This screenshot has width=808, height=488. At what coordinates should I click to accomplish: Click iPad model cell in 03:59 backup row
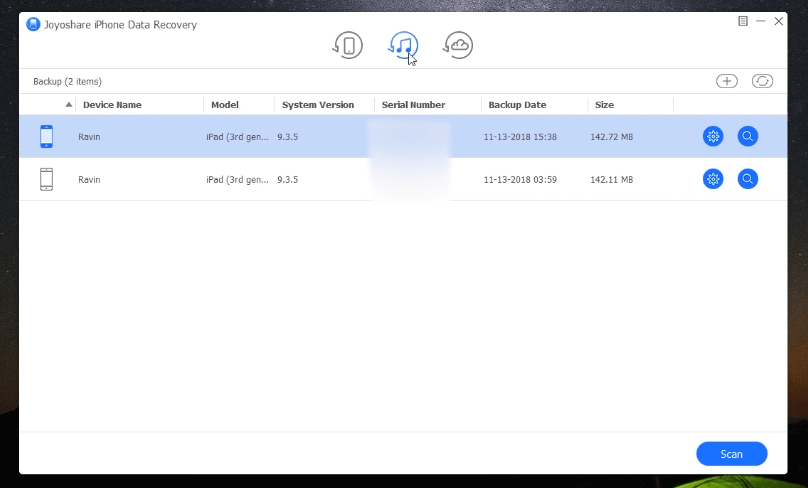pos(237,179)
